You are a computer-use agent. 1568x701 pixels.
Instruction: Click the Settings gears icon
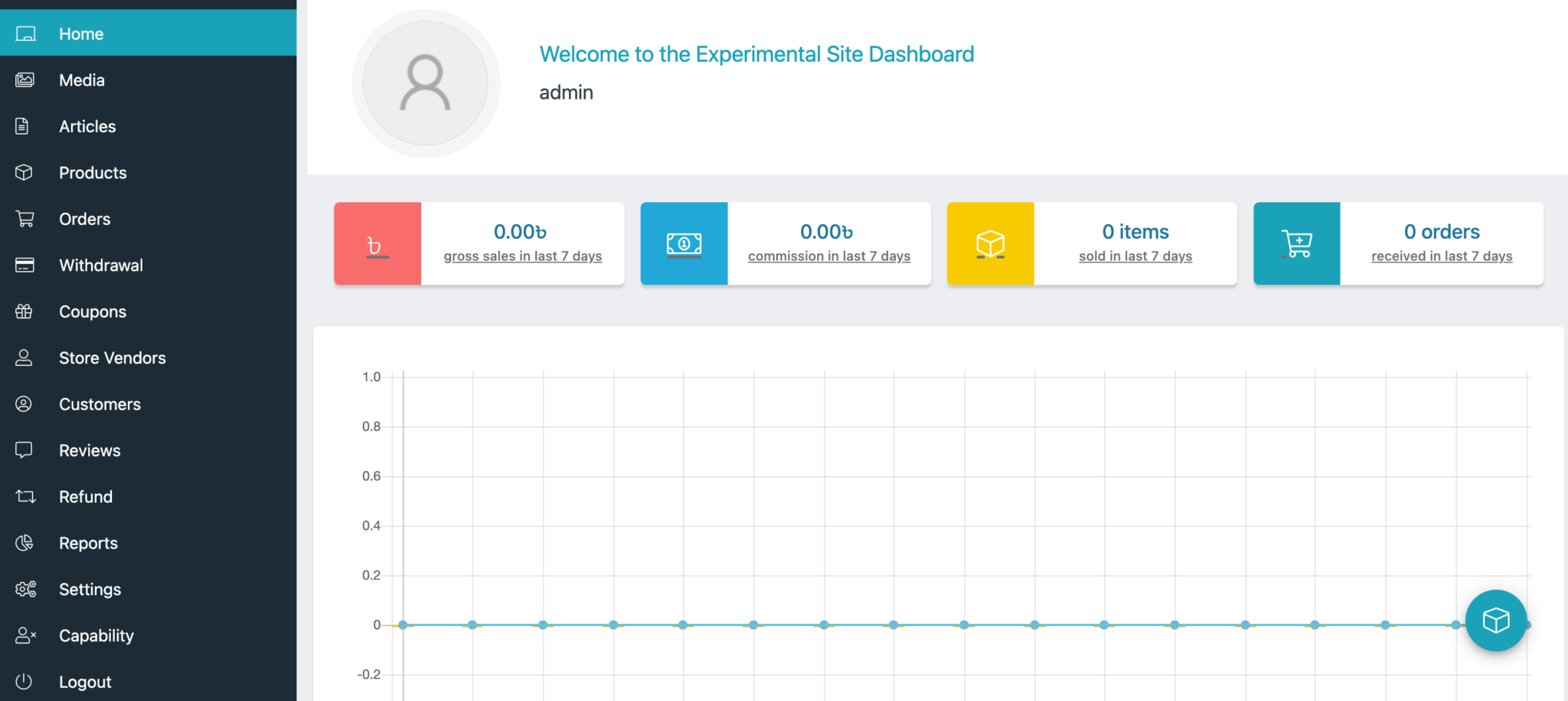tap(25, 589)
